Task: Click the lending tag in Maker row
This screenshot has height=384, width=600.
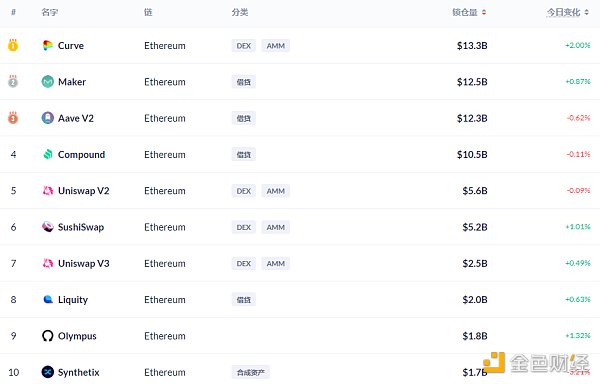Action: tap(244, 82)
